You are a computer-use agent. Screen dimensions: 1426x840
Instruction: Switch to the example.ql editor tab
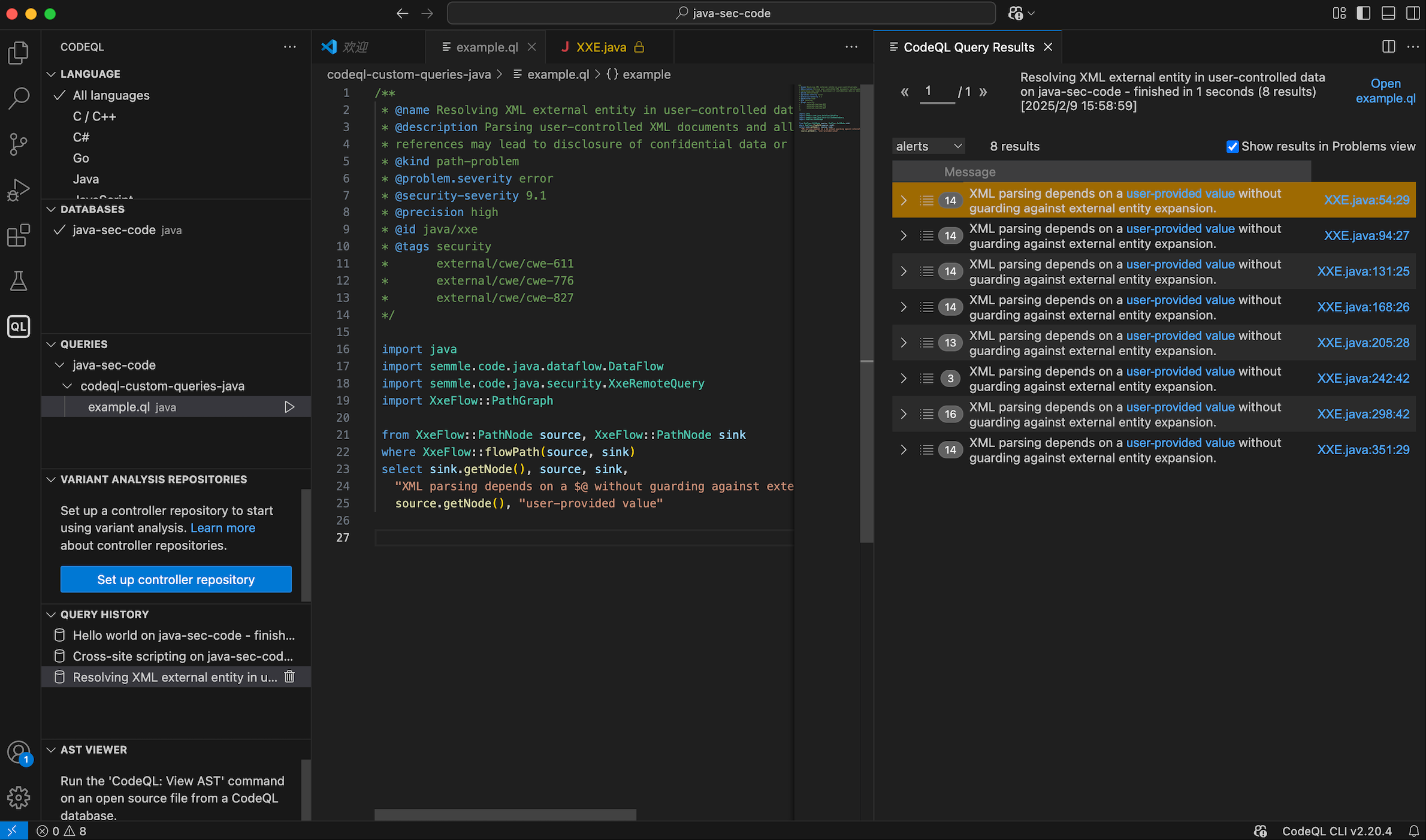tap(487, 47)
